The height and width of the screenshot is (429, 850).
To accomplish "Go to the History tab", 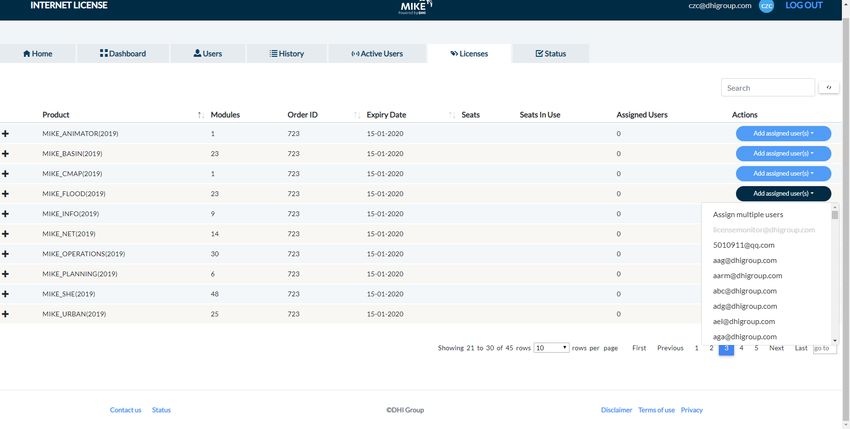I will pyautogui.click(x=287, y=54).
